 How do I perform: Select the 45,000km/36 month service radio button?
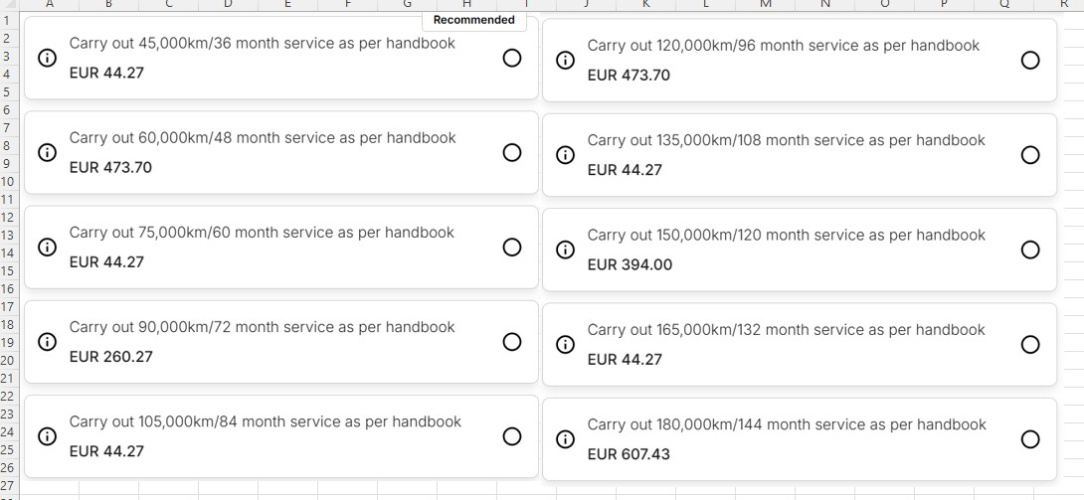click(512, 58)
